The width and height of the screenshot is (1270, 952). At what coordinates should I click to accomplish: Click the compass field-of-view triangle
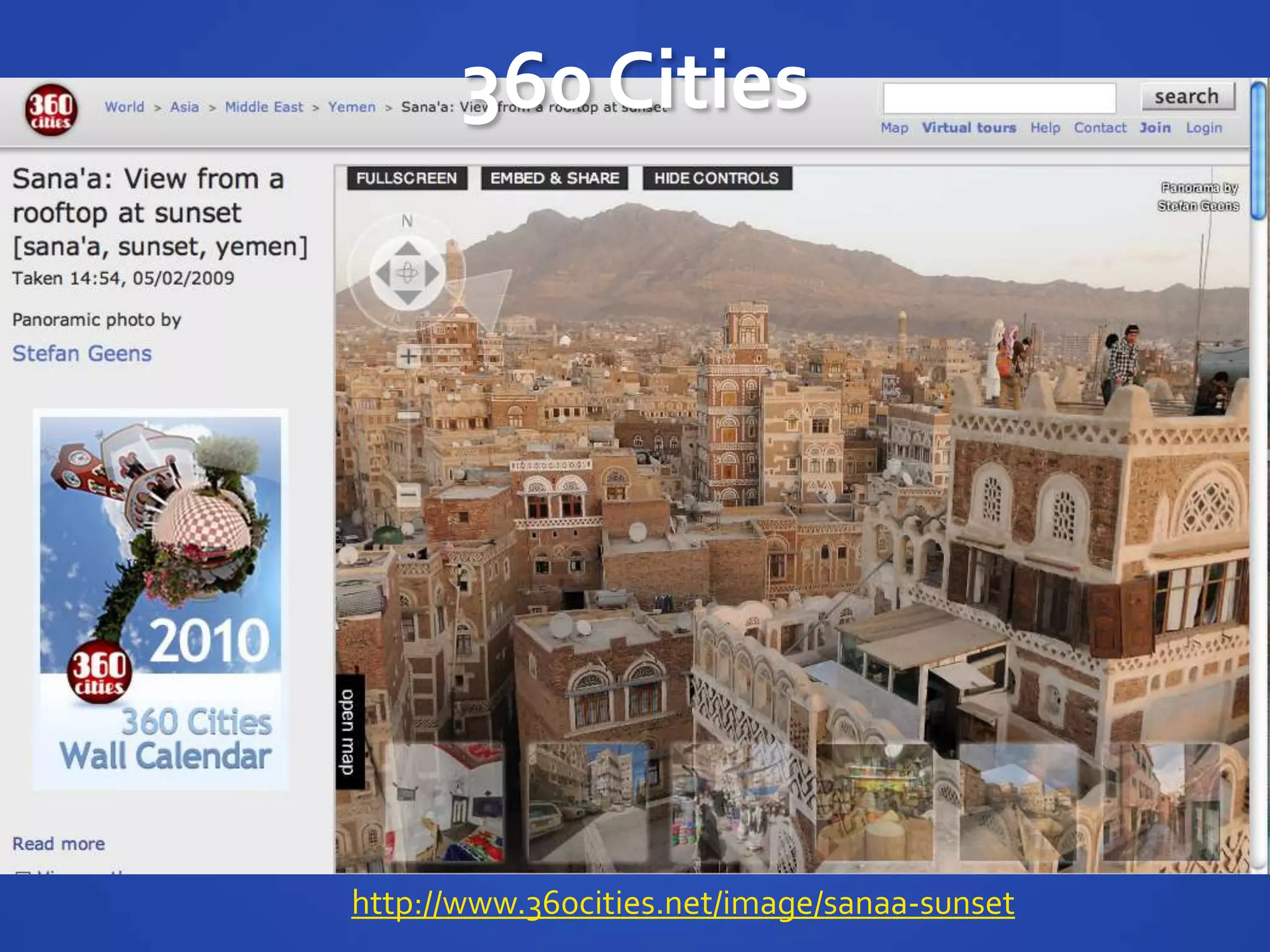coord(482,297)
